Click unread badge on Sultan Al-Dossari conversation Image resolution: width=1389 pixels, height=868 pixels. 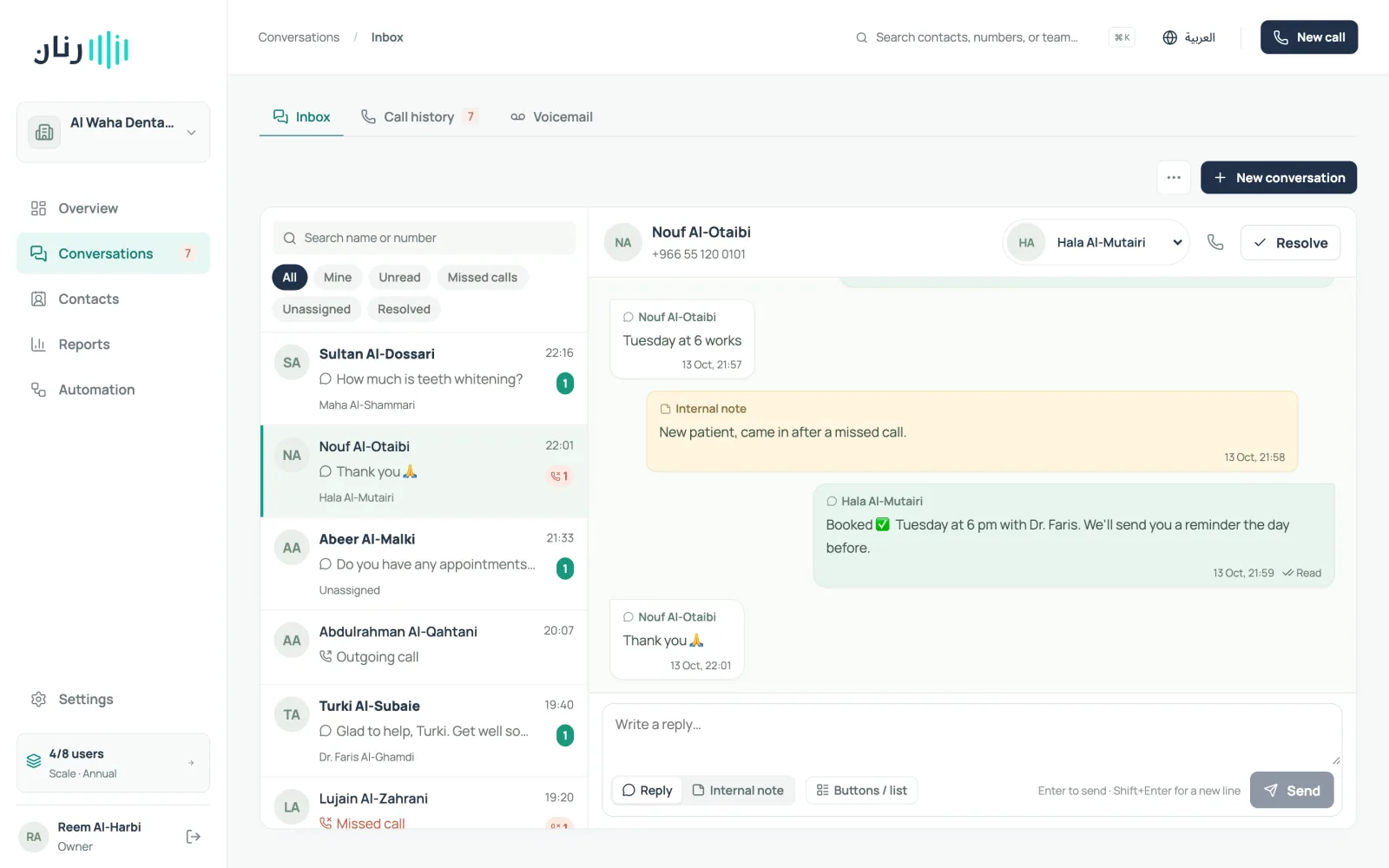[565, 383]
